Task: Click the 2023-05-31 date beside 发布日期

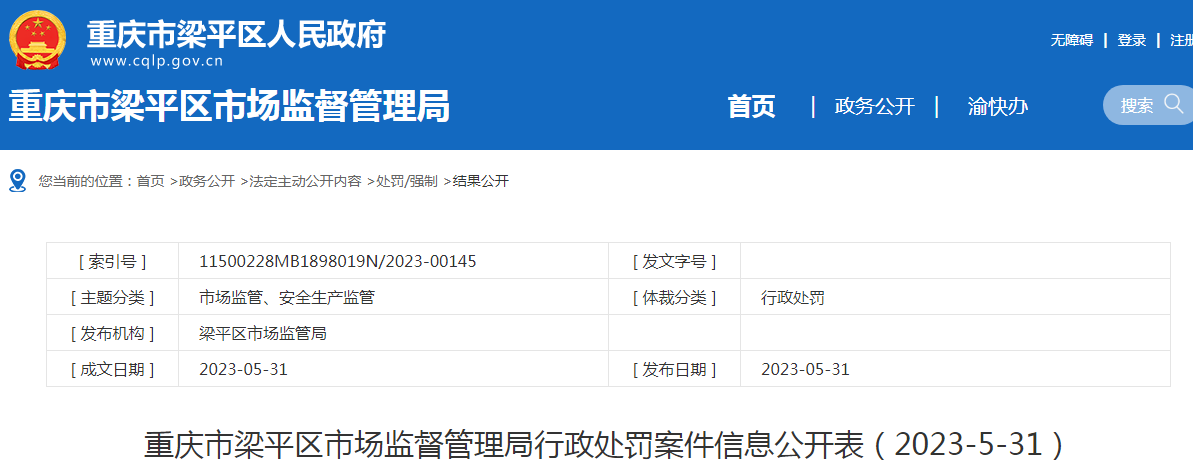Action: point(805,369)
